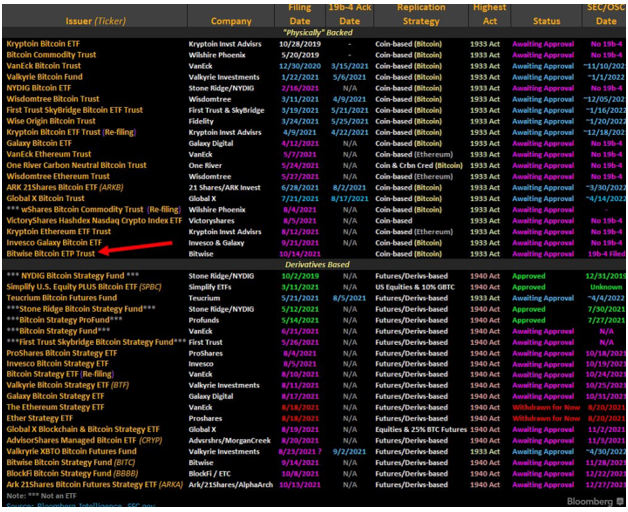Select Global X Blockchain & Bitcoin Strategy ETF
This screenshot has width=628, height=512.
coord(83,429)
